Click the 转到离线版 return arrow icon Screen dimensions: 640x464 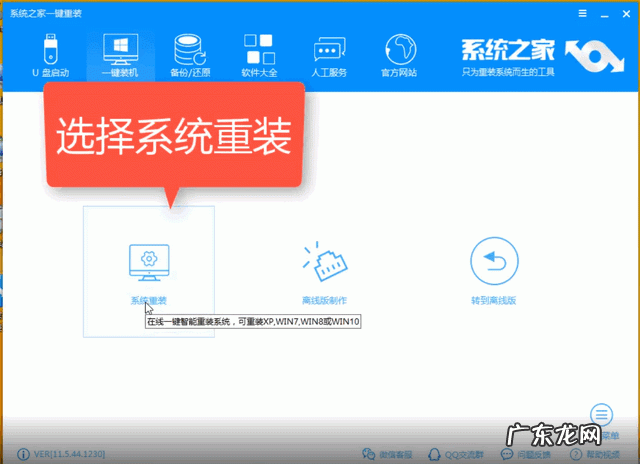(494, 261)
